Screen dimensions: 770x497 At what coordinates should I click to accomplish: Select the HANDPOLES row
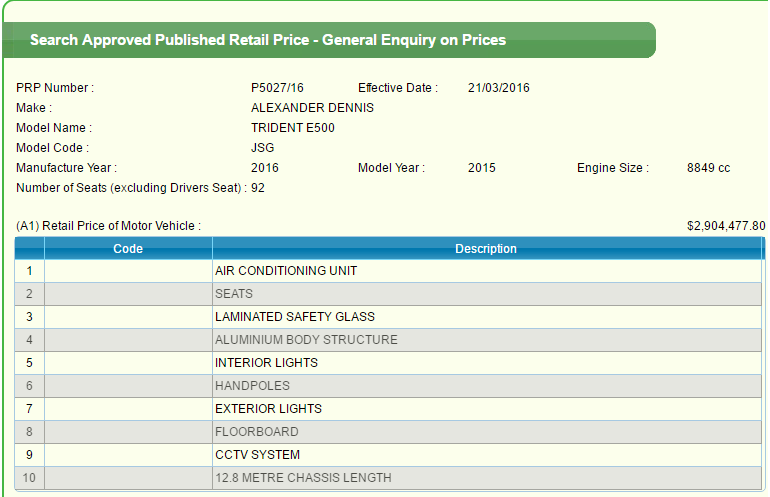click(x=252, y=386)
